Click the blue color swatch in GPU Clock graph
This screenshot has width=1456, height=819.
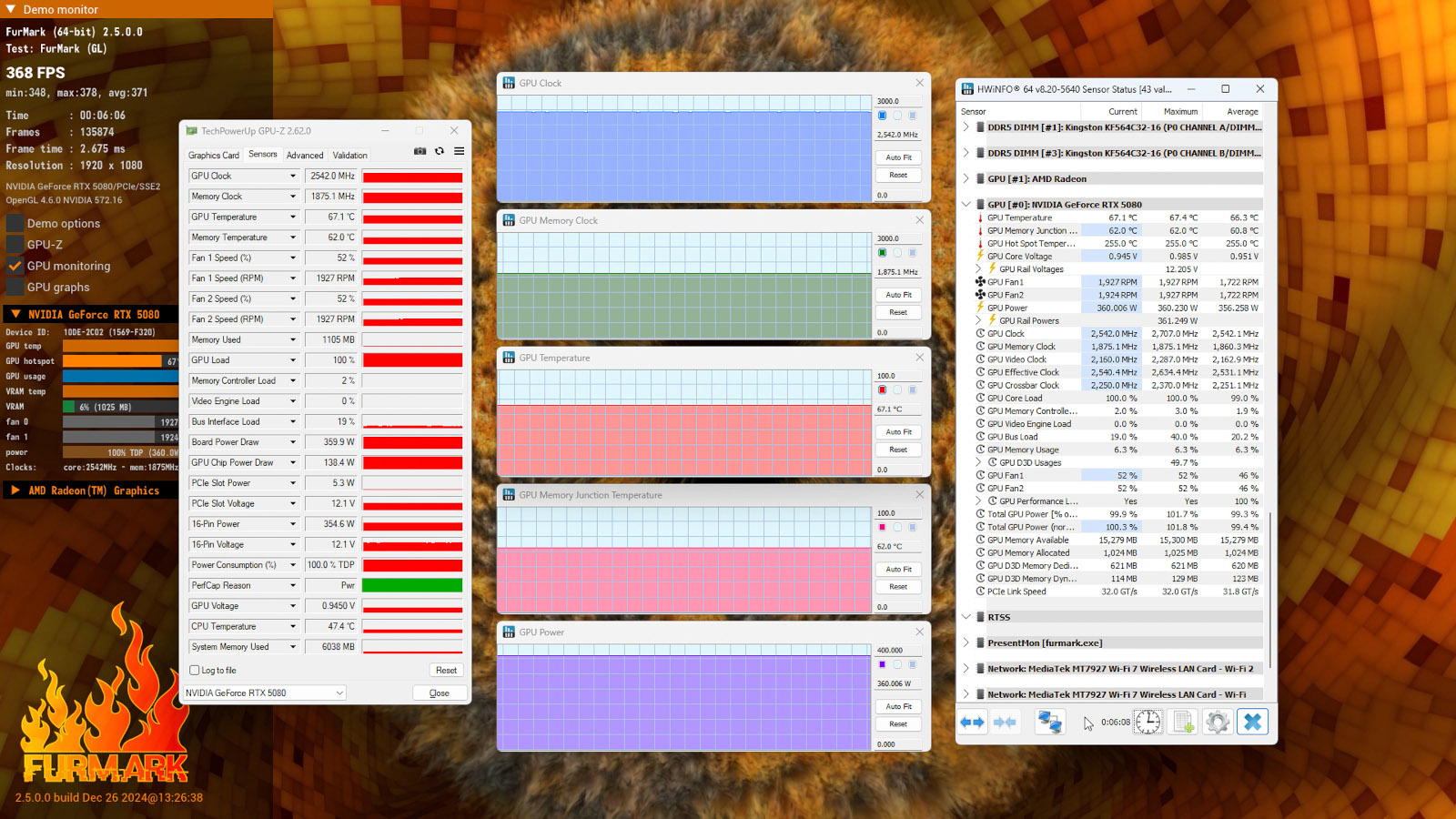(x=882, y=116)
